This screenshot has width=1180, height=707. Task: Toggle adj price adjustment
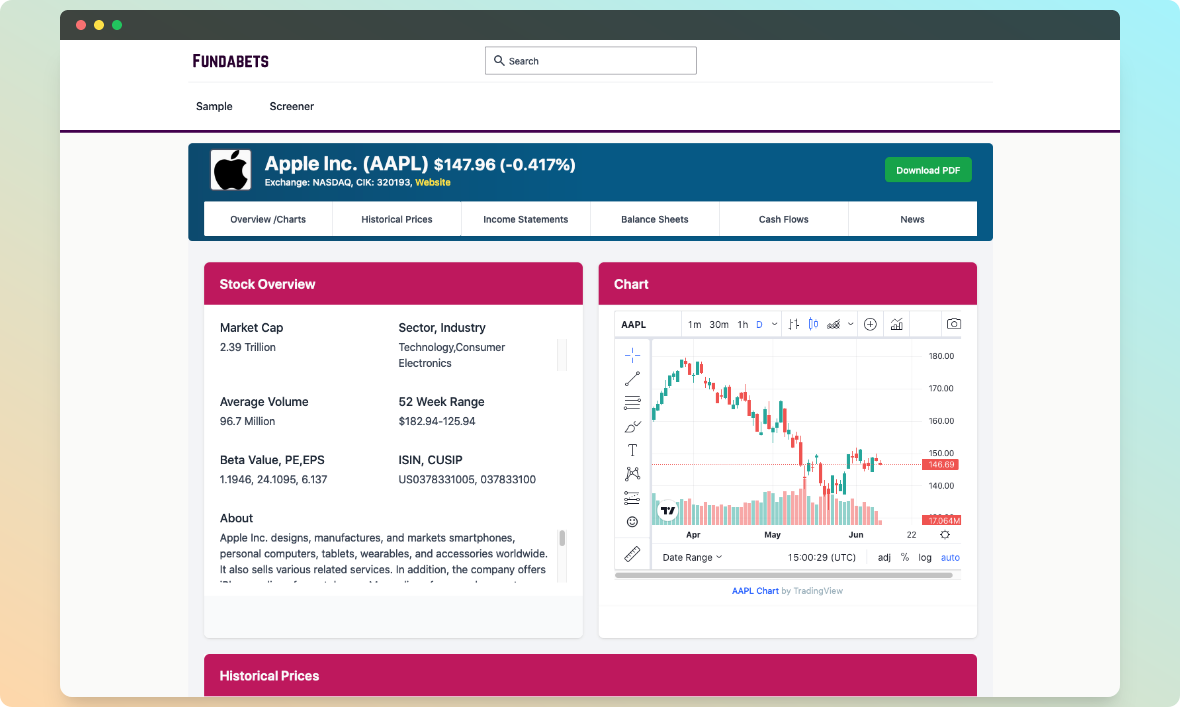coord(884,558)
